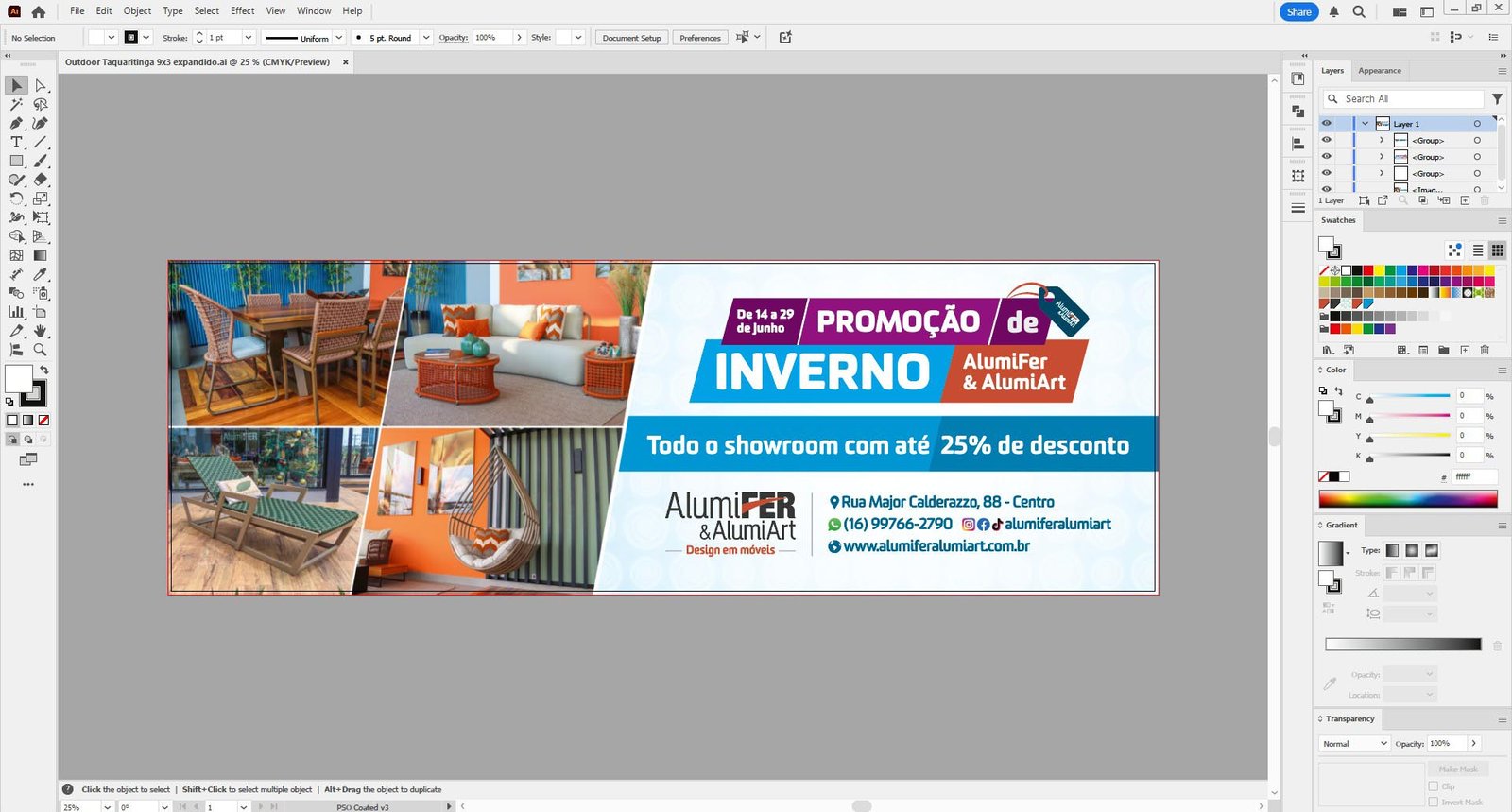Click the Document Setup button
Image resolution: width=1512 pixels, height=812 pixels.
631,38
